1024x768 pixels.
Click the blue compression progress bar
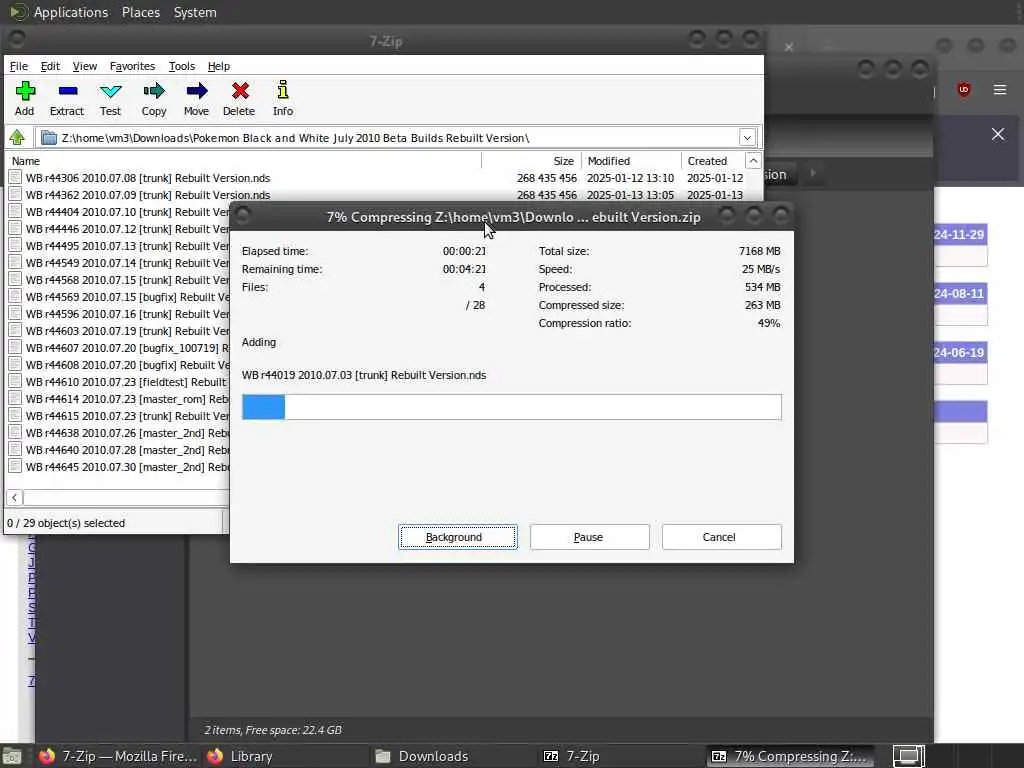coord(263,407)
